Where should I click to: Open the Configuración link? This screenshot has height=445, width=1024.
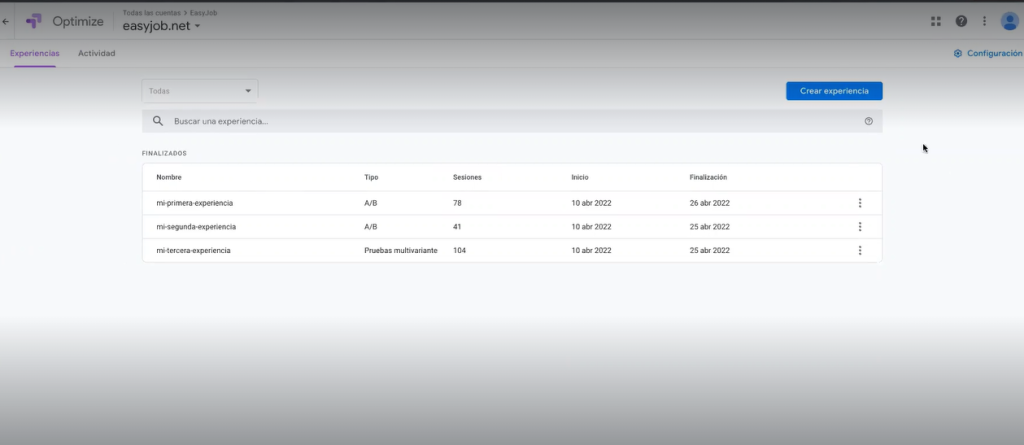click(x=987, y=54)
